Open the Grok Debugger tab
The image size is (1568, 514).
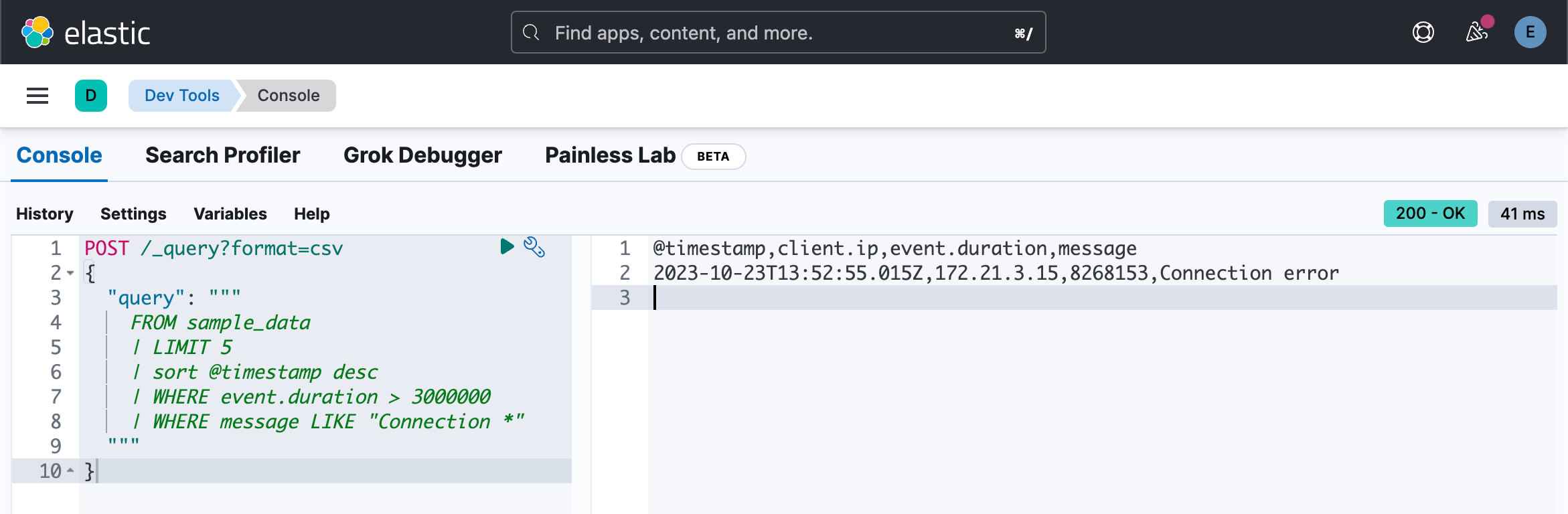(422, 155)
